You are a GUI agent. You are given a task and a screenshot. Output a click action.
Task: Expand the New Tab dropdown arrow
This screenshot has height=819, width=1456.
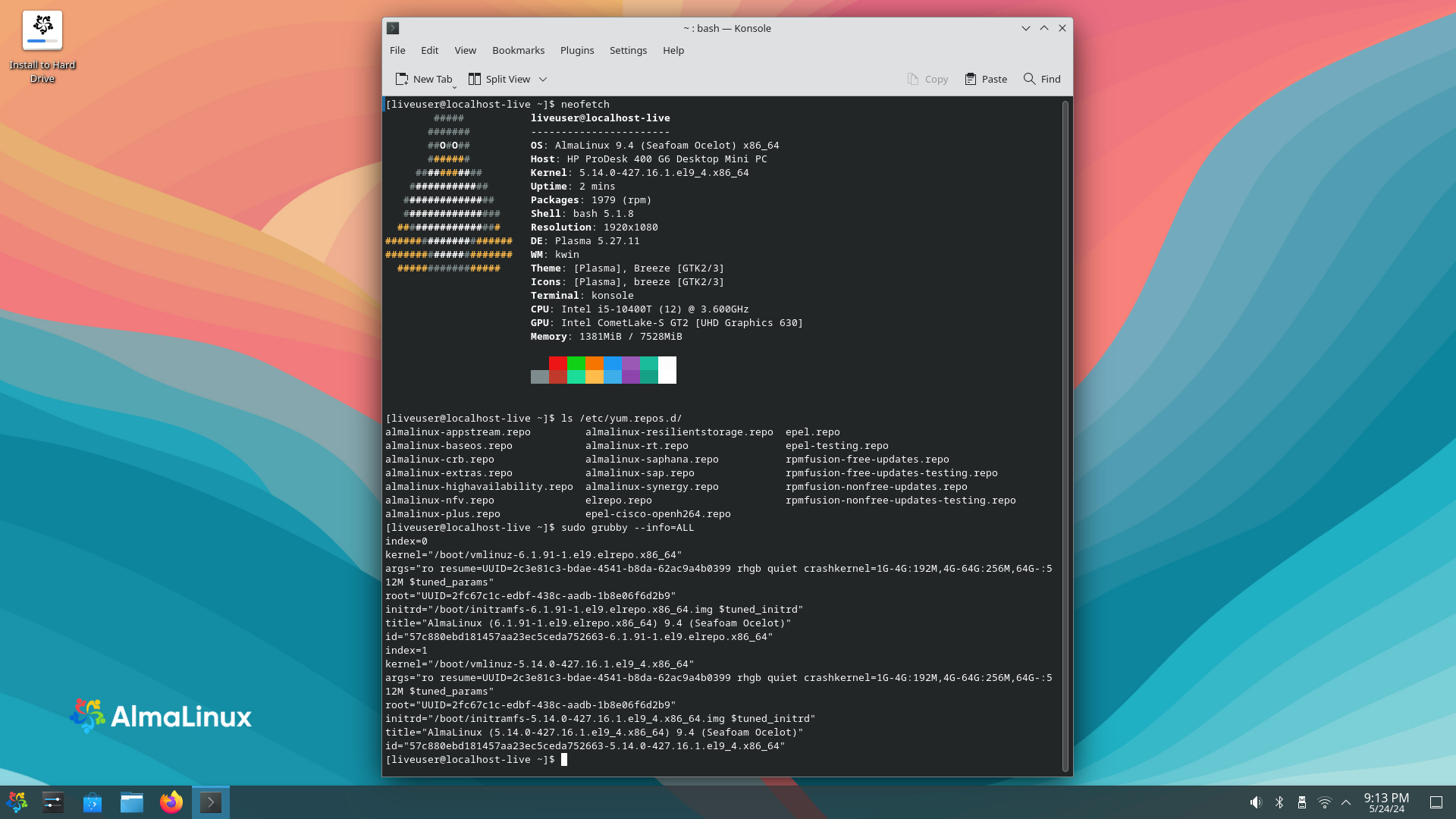(454, 86)
